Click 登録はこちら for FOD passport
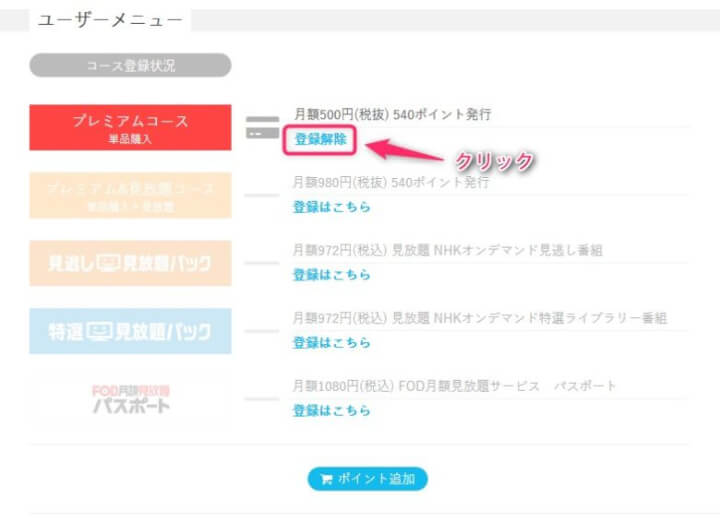This screenshot has height=522, width=720. pyautogui.click(x=332, y=410)
